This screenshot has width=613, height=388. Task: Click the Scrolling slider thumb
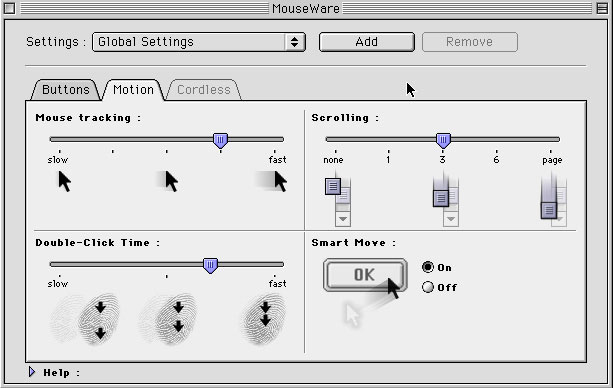click(x=443, y=141)
